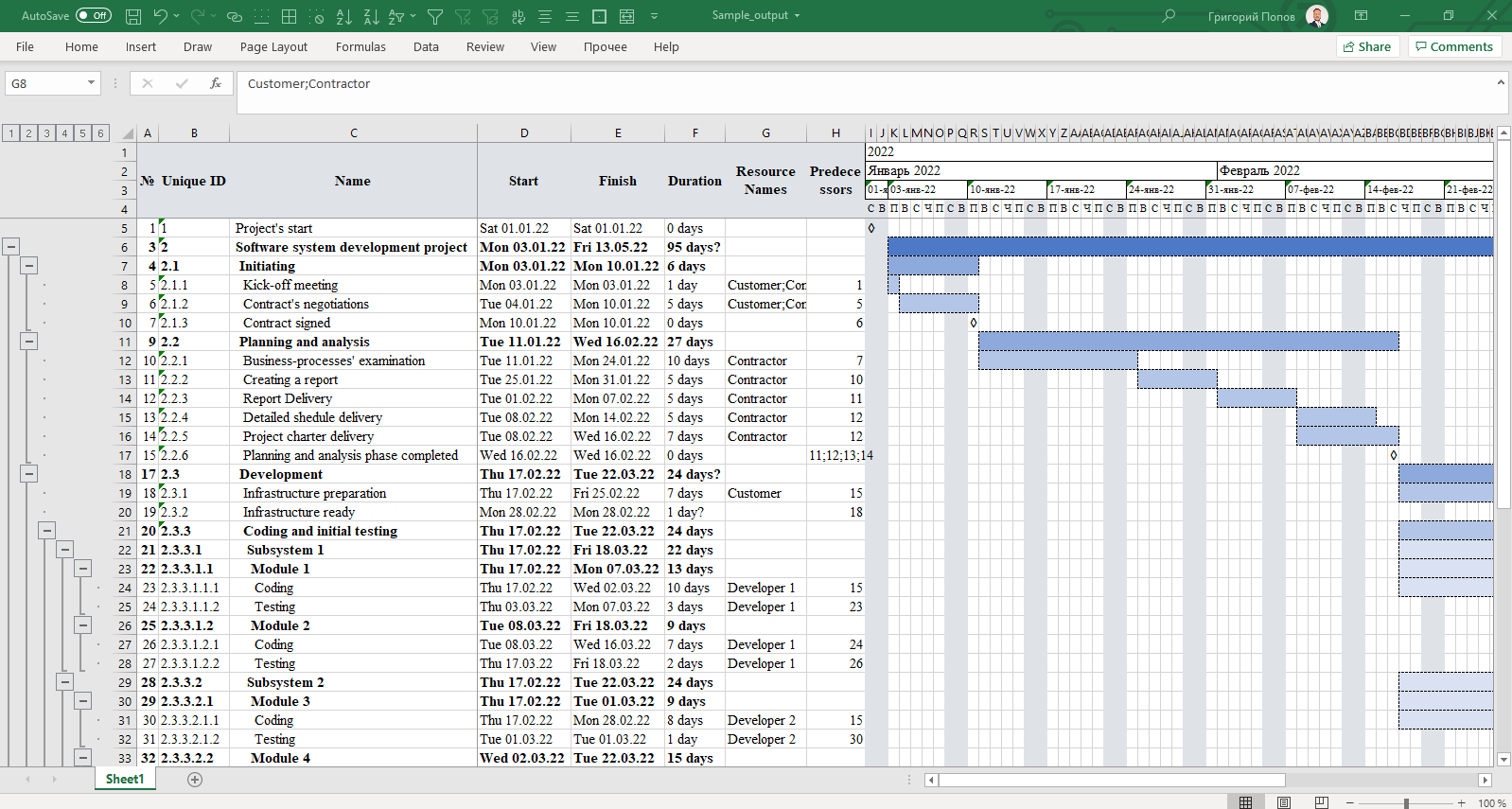This screenshot has width=1512, height=809.
Task: Show outline level 3 button
Action: click(x=46, y=133)
